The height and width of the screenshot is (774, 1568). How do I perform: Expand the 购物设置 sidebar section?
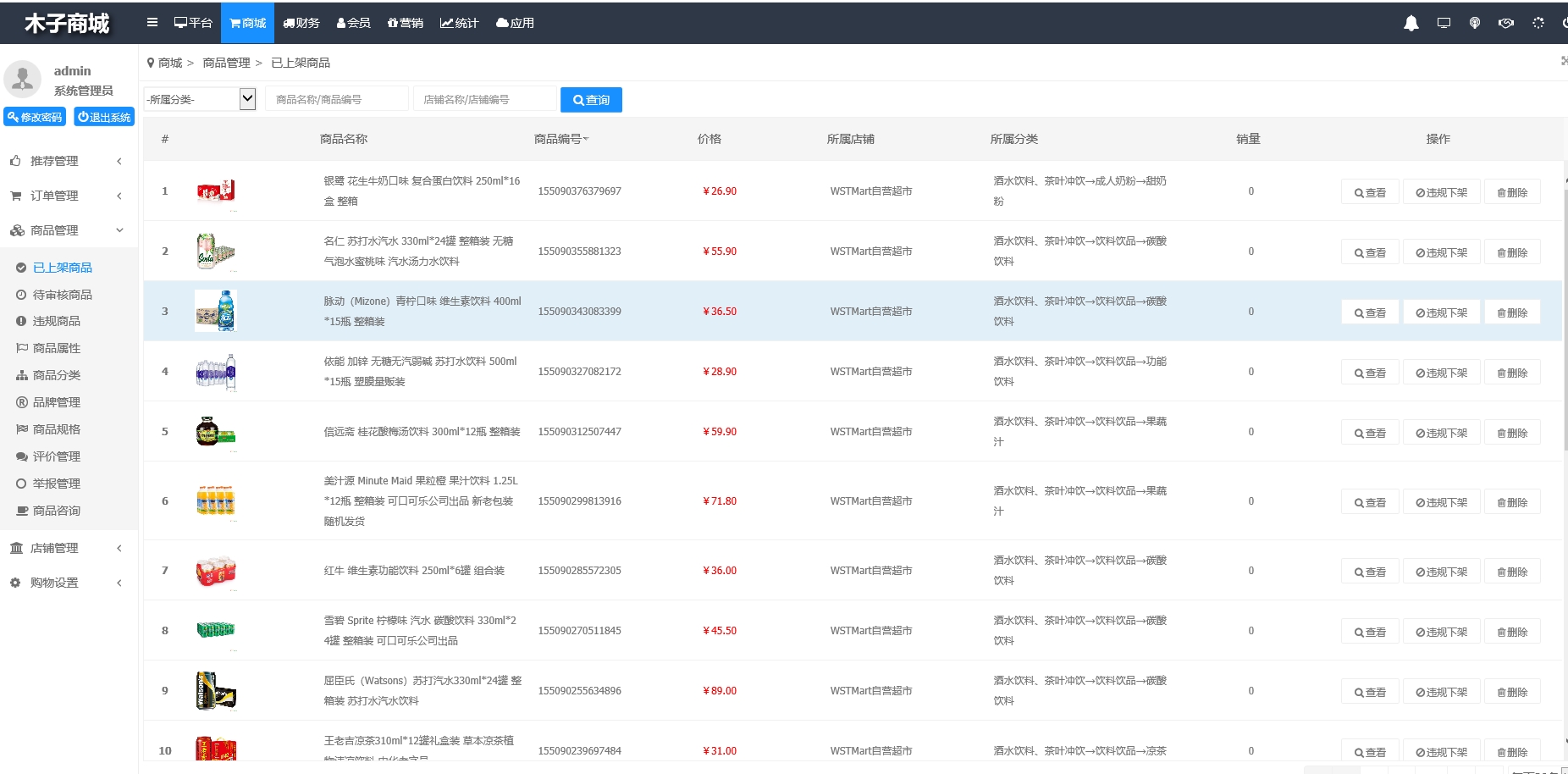click(x=69, y=583)
